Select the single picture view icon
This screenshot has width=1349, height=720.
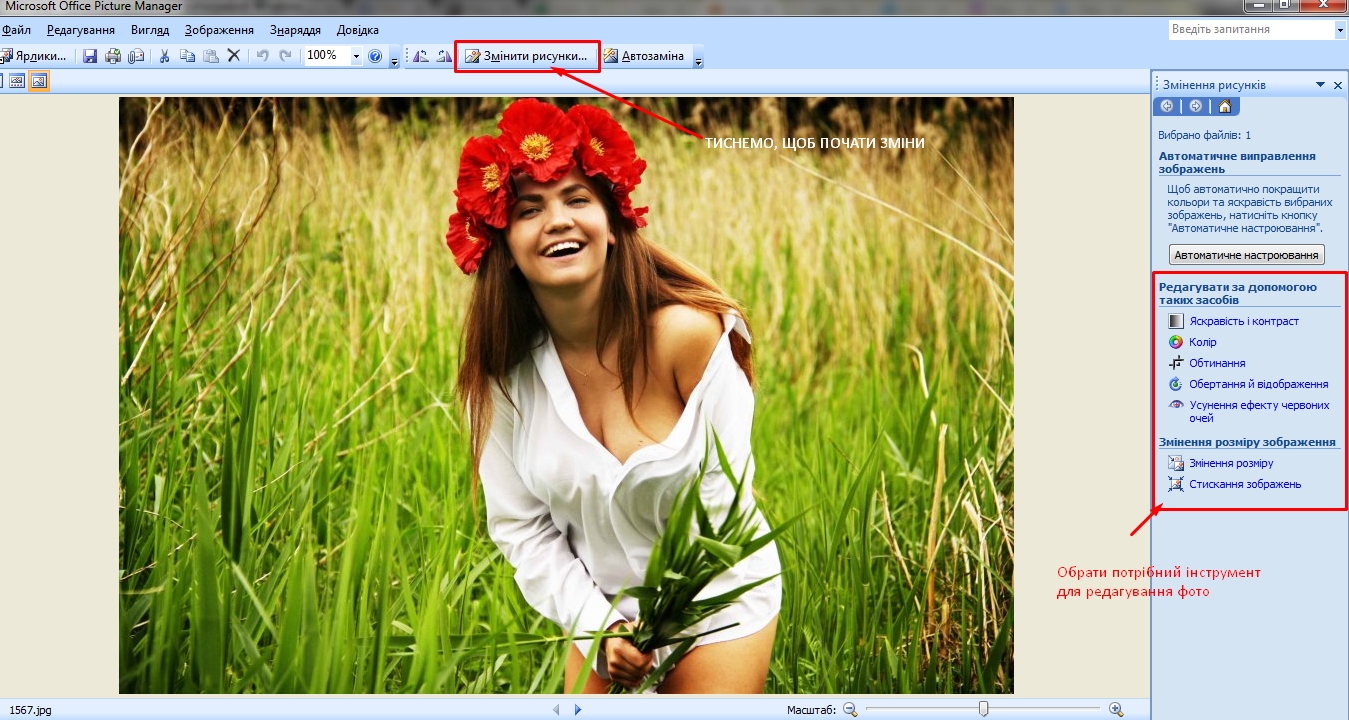(39, 81)
